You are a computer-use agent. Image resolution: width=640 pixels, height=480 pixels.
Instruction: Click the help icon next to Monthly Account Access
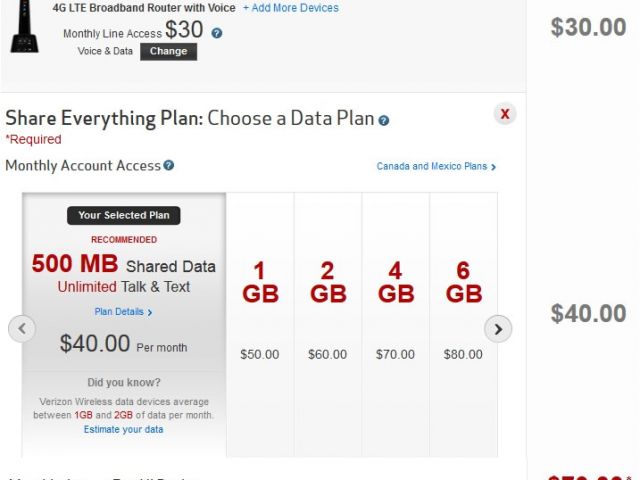(x=168, y=166)
